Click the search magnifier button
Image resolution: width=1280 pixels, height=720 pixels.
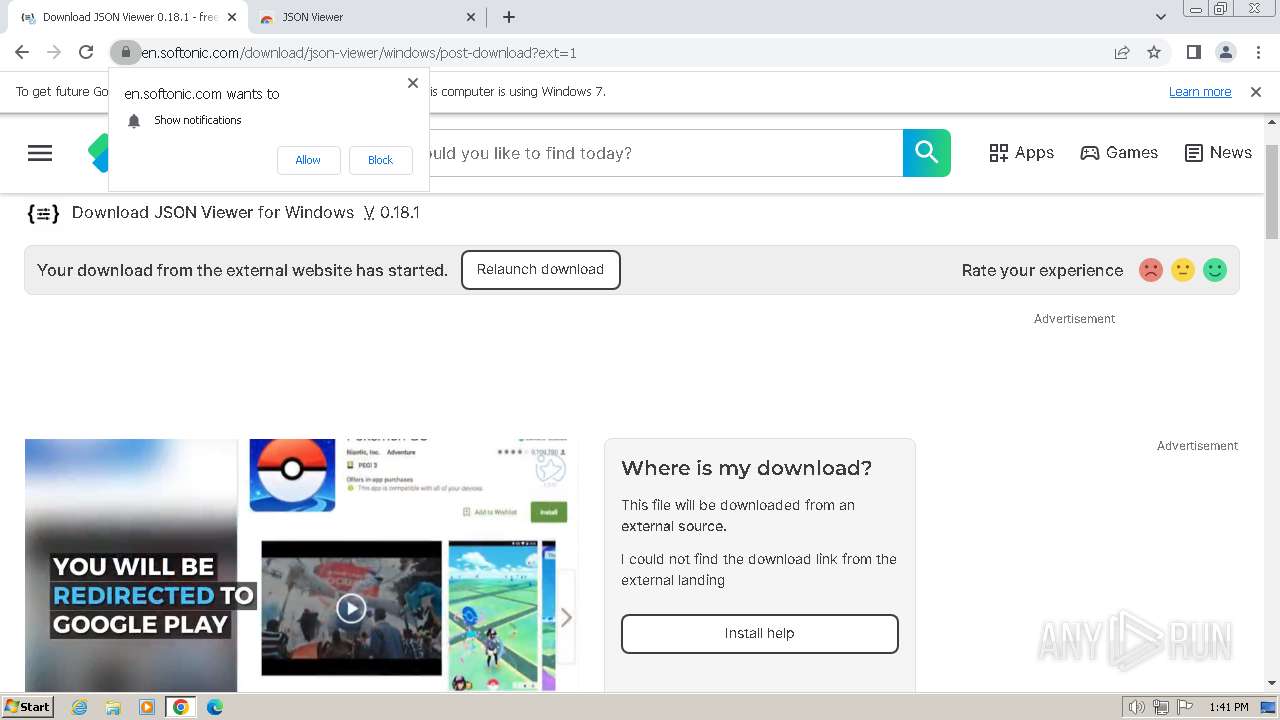click(927, 153)
